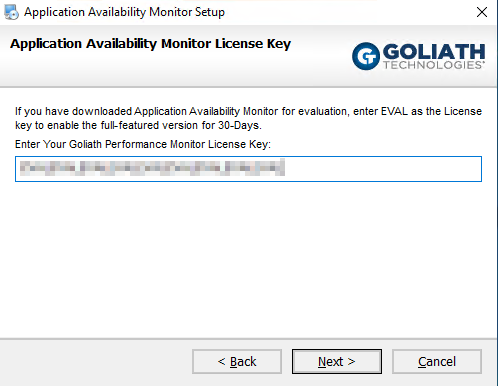Image resolution: width=498 pixels, height=386 pixels.
Task: Close the Application Availability Monitor Setup window
Action: click(x=482, y=12)
